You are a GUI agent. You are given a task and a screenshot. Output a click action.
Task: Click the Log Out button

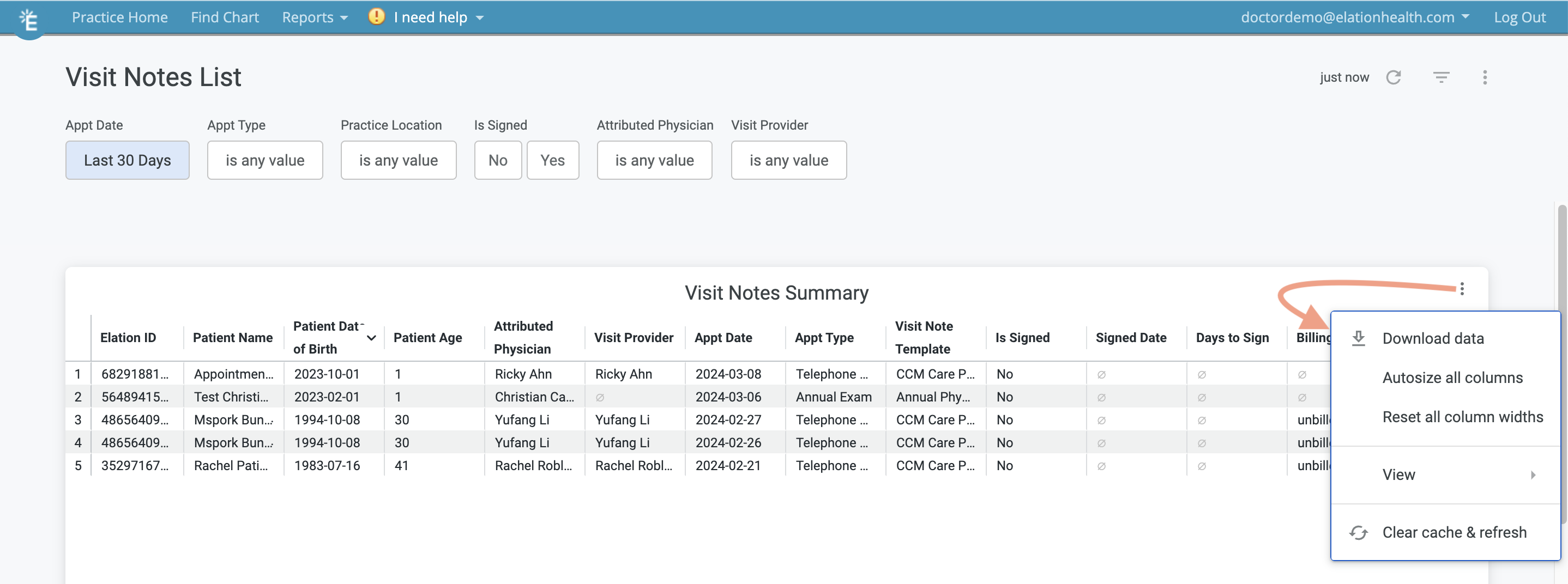1520,16
